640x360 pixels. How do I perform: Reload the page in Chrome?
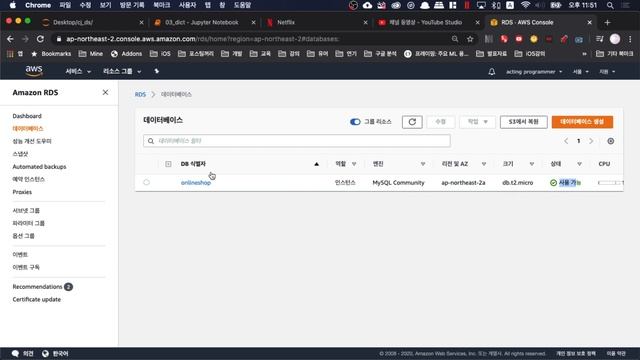[x=40, y=39]
